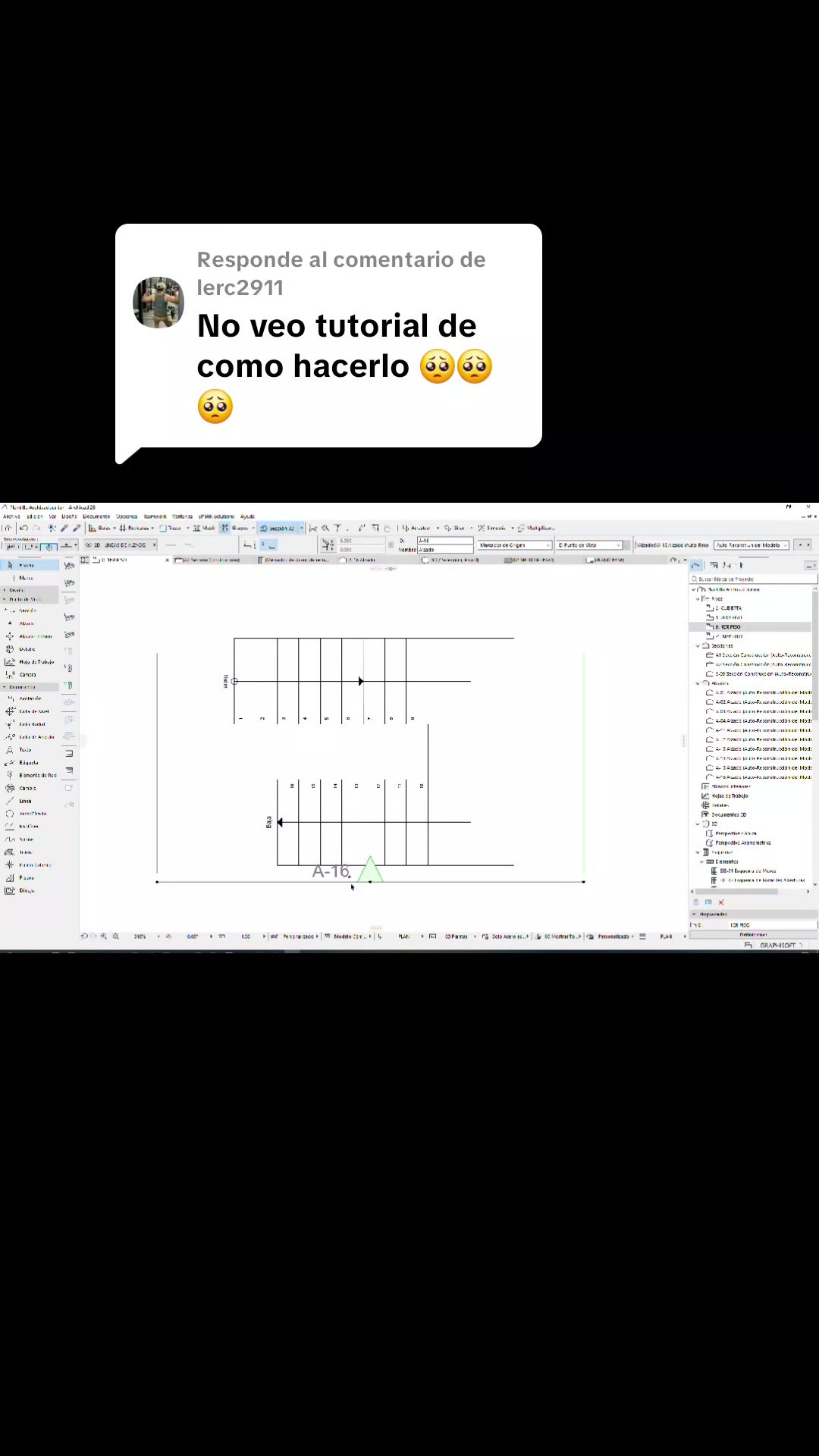Collapse the Alzados folder in navigator

pos(698,683)
